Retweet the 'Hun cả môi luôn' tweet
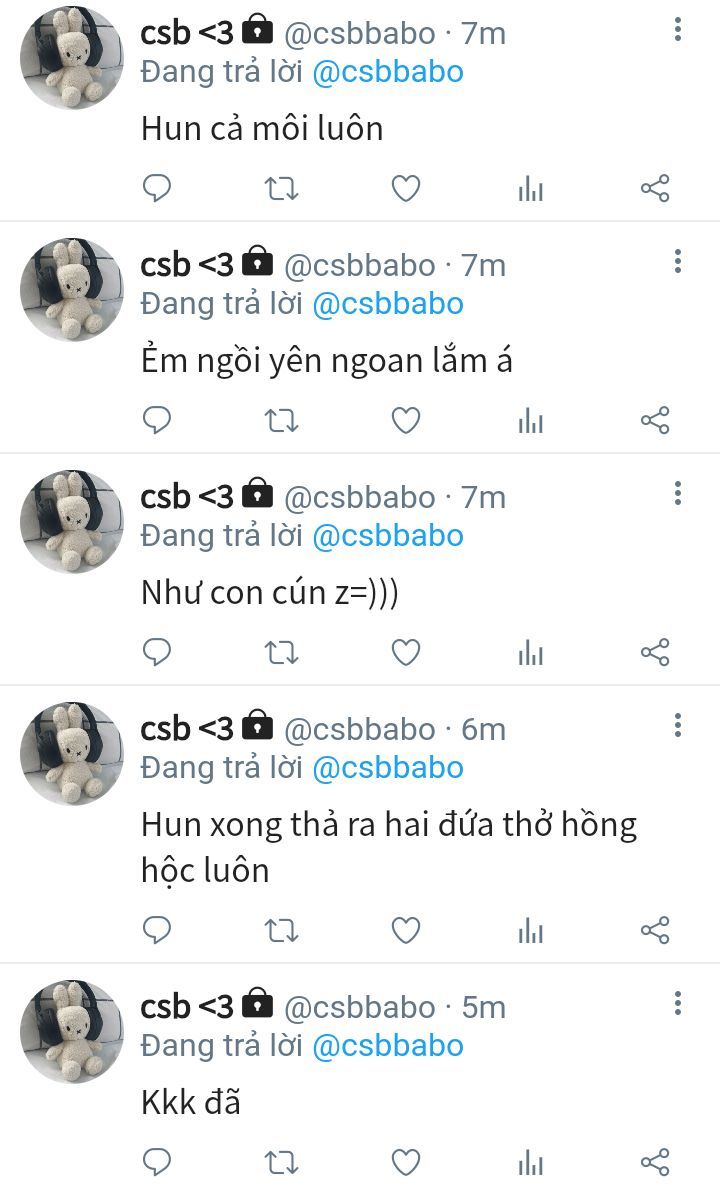 point(281,188)
